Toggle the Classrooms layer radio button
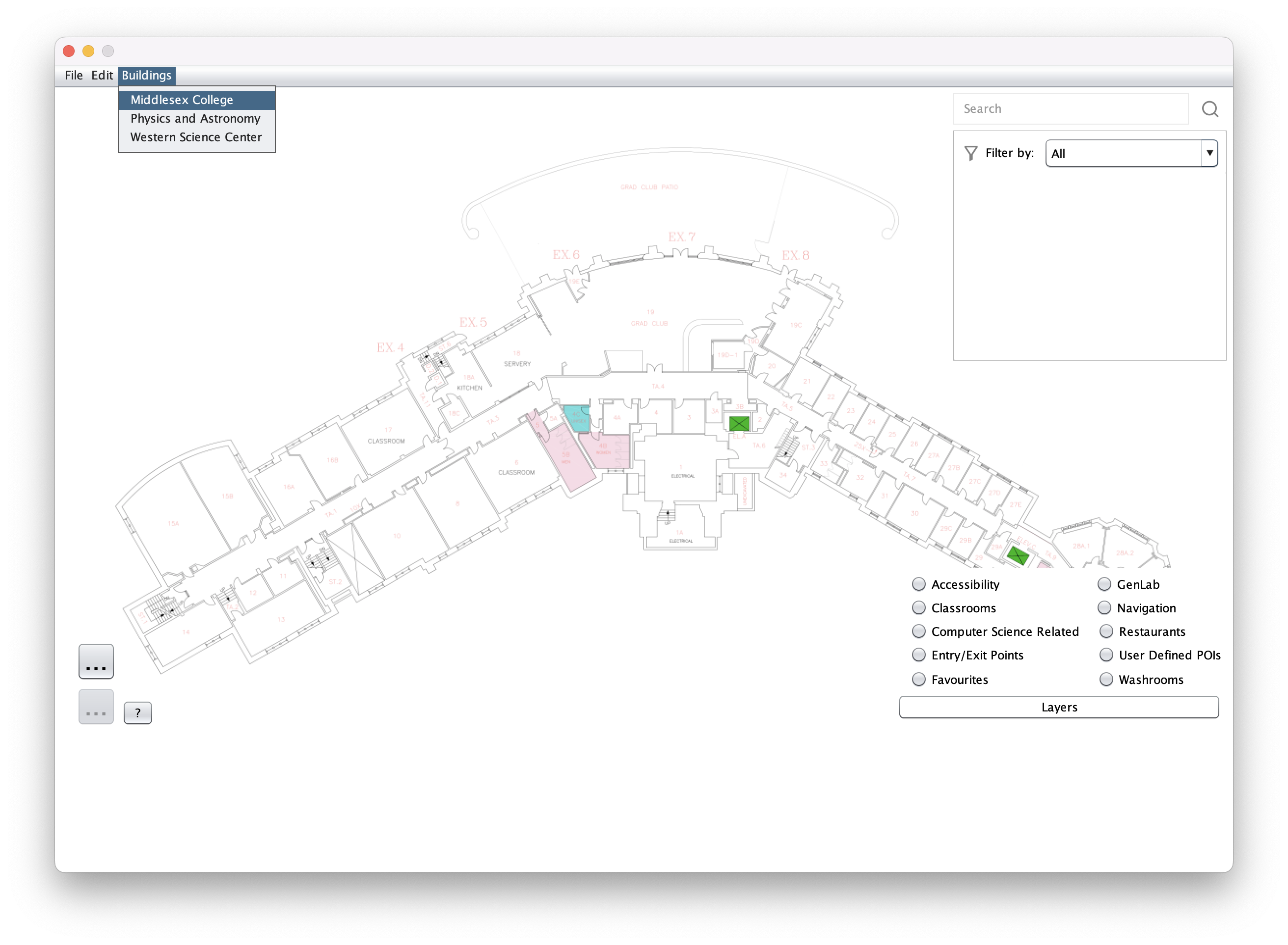Image resolution: width=1288 pixels, height=945 pixels. click(918, 607)
